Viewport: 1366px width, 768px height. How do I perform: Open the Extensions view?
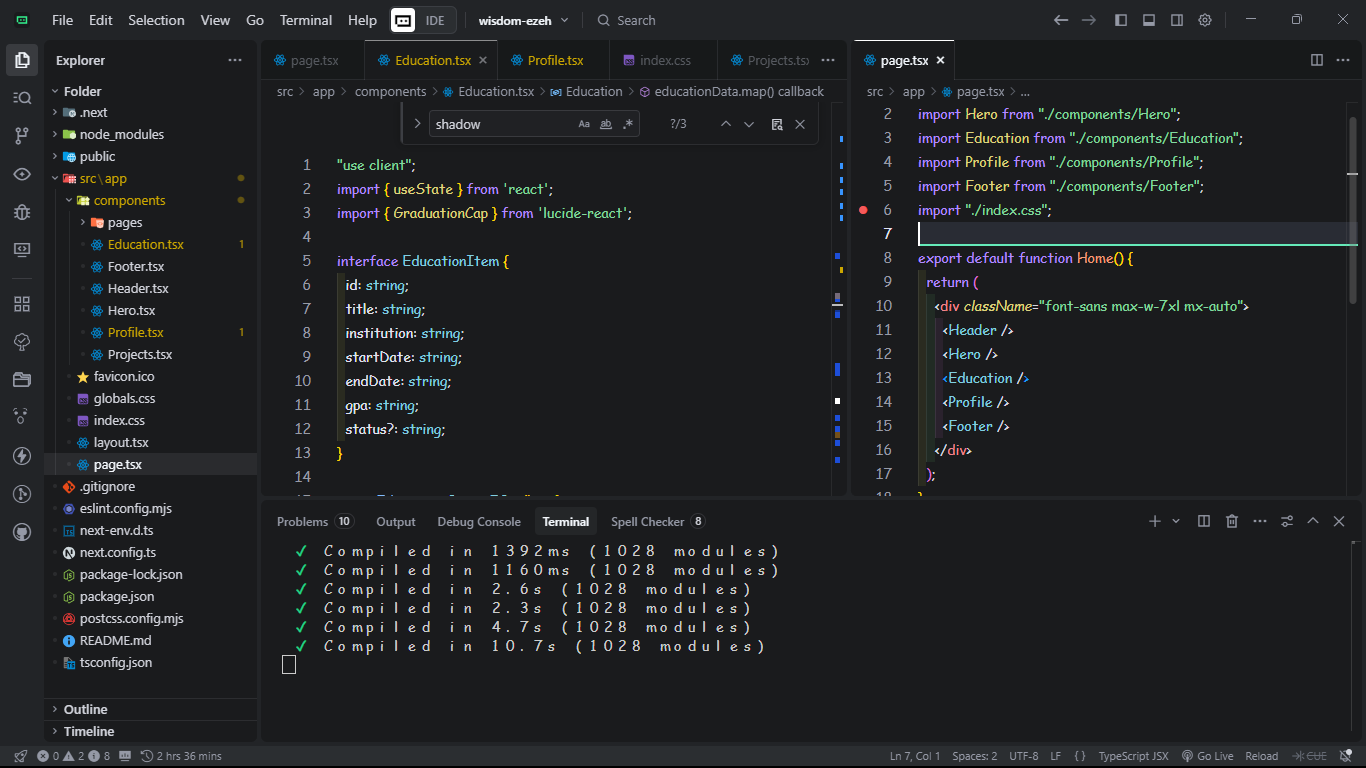coord(22,303)
